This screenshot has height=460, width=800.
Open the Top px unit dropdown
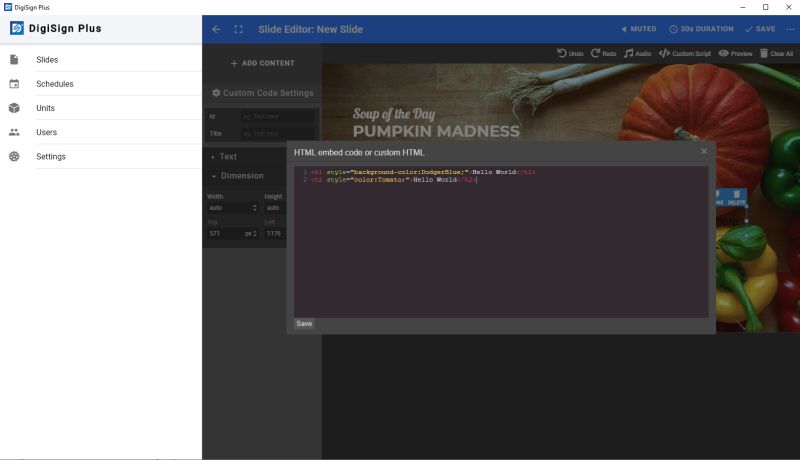251,234
